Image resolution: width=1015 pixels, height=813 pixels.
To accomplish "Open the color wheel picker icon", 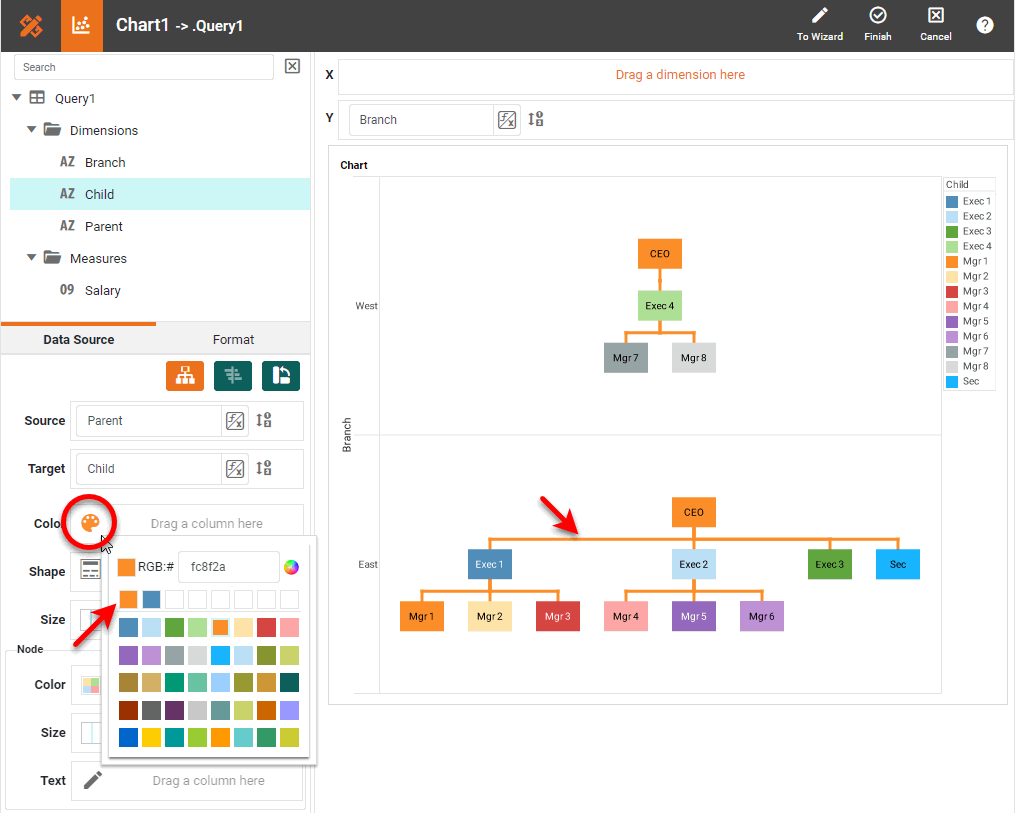I will [291, 568].
